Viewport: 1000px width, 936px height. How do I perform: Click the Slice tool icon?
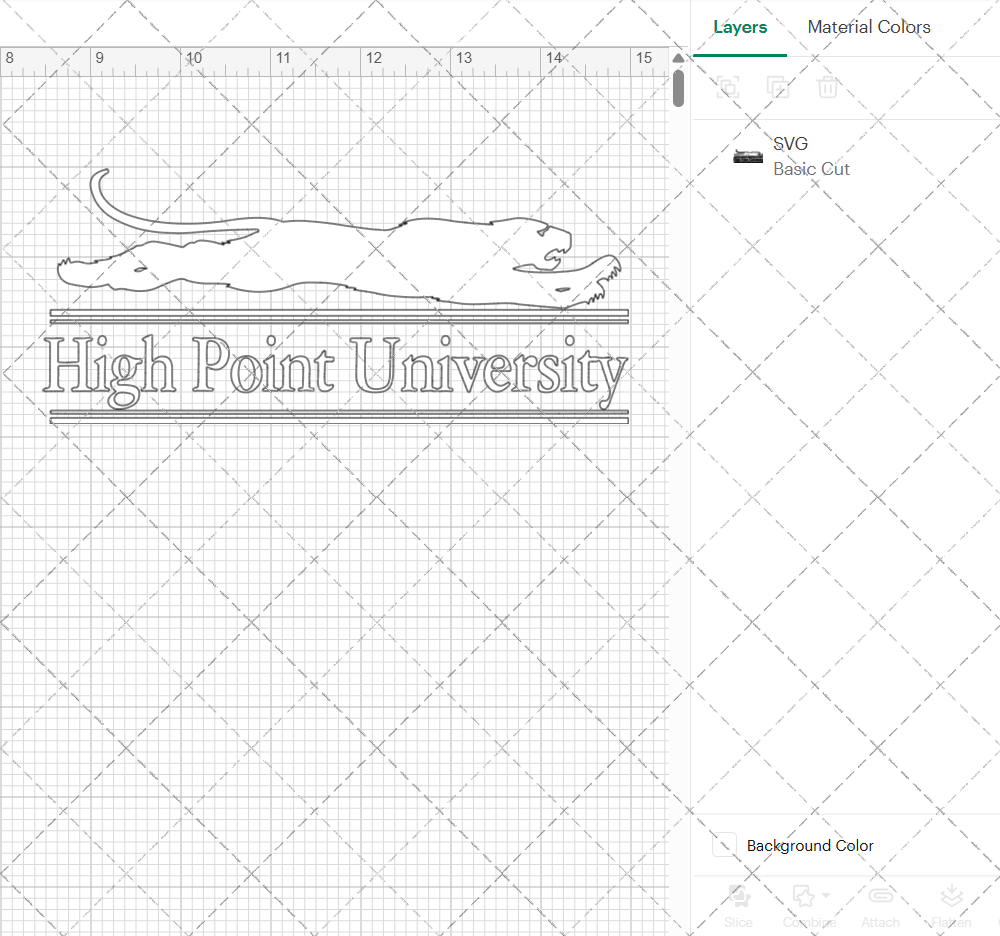[x=739, y=896]
